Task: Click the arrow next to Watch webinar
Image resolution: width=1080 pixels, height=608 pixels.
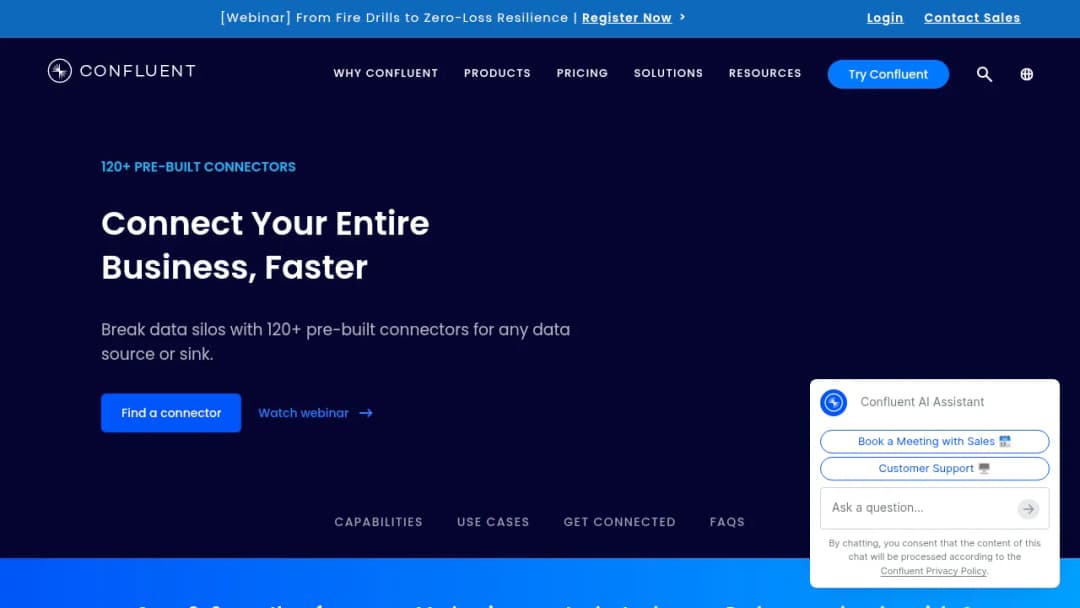Action: [x=366, y=413]
